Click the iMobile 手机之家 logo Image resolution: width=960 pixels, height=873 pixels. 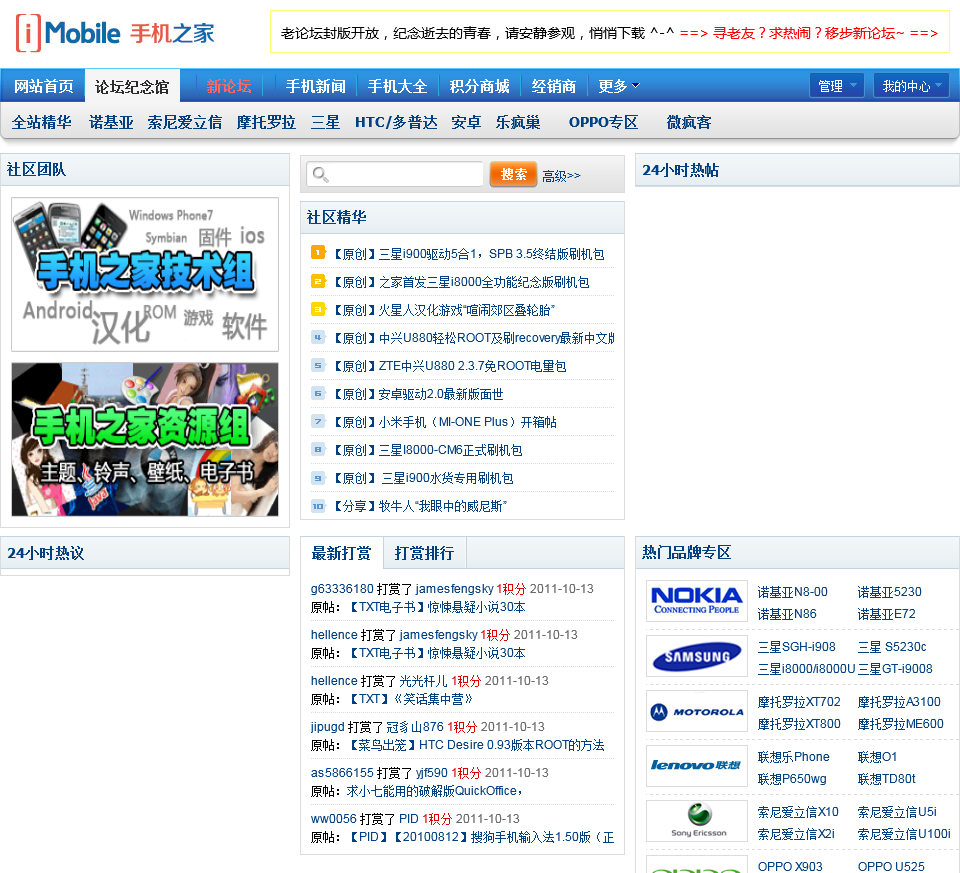[115, 33]
